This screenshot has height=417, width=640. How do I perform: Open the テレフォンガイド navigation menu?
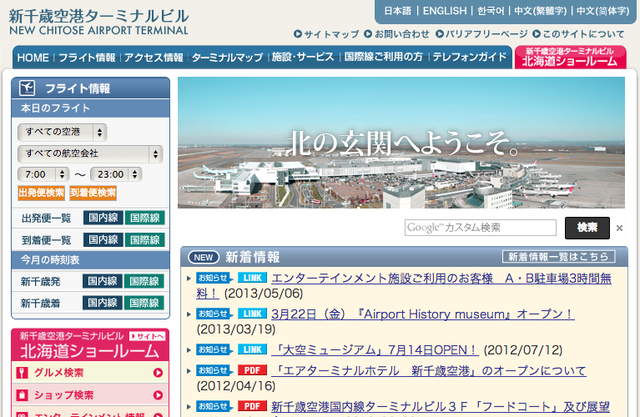pos(469,57)
